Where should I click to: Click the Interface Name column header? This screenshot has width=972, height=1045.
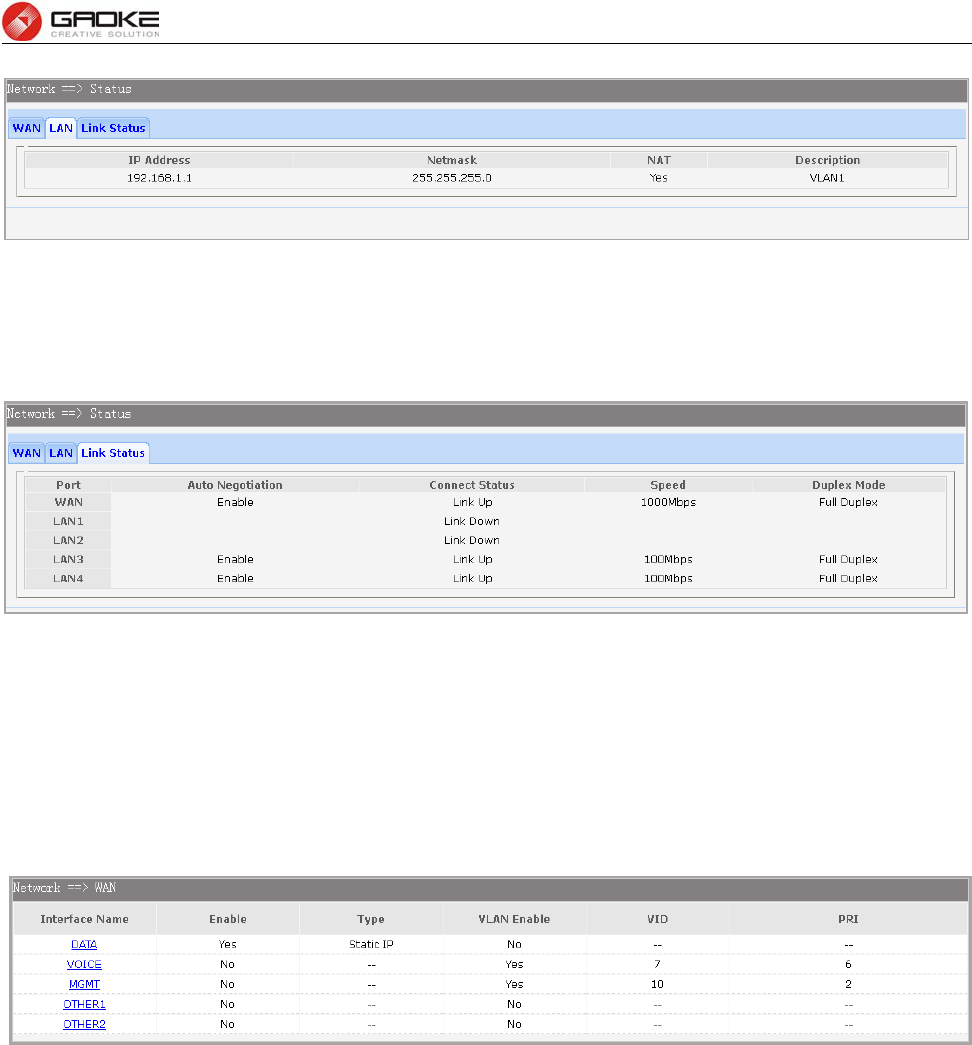tap(85, 919)
